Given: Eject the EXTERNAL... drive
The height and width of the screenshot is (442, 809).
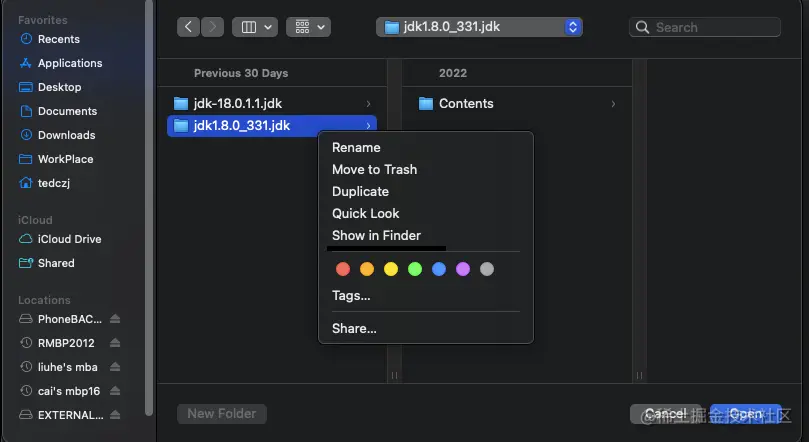Looking at the screenshot, I should [x=115, y=415].
